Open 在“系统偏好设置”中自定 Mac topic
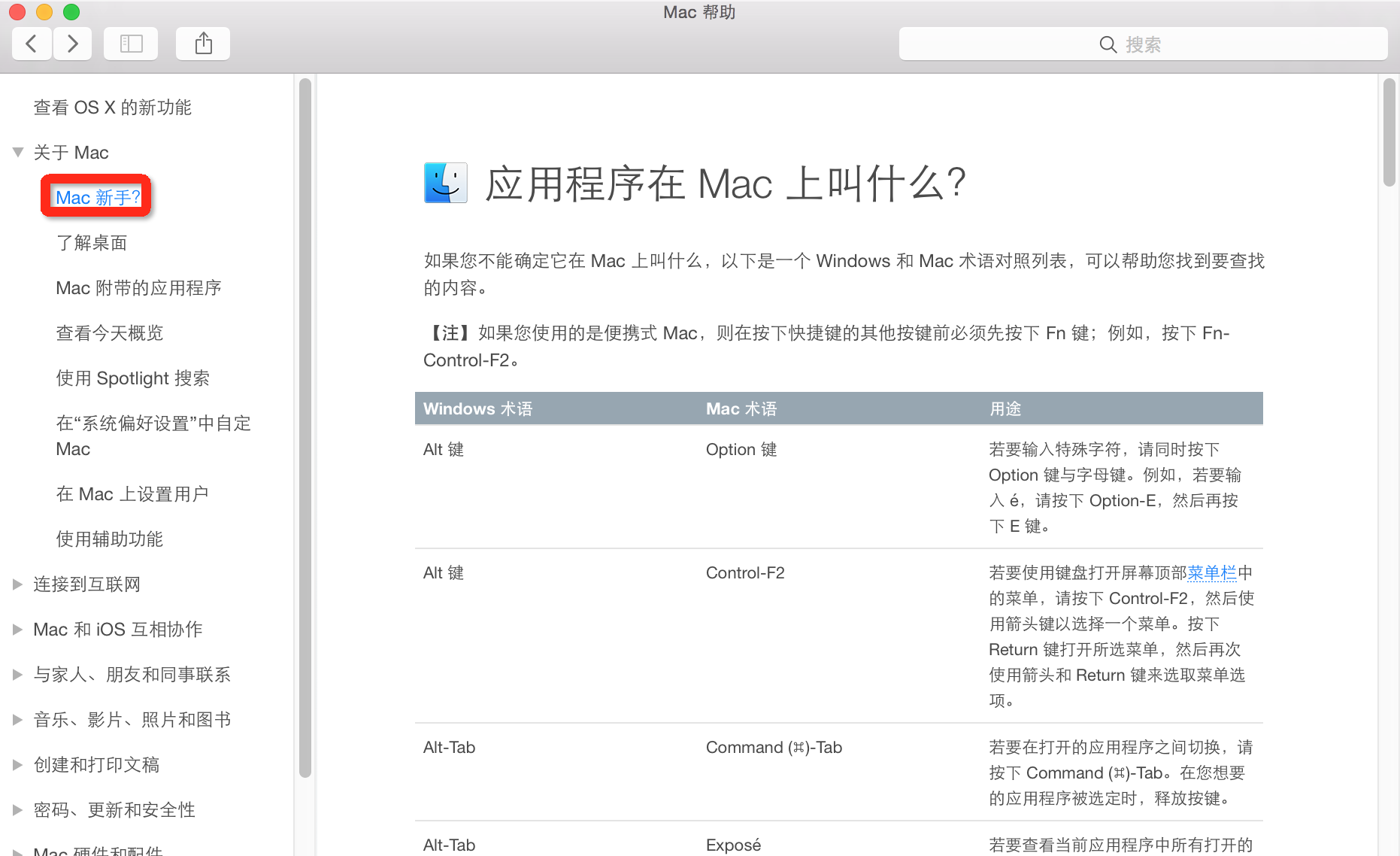The height and width of the screenshot is (856, 1400). (153, 436)
